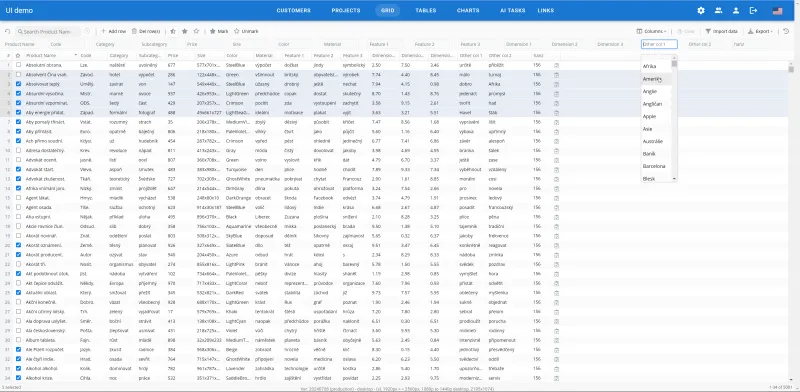Viewport: 800px width, 392px height.
Task: Toggle the checkbox for row 9 Ach přímo soudní
Action: pos(18,141)
